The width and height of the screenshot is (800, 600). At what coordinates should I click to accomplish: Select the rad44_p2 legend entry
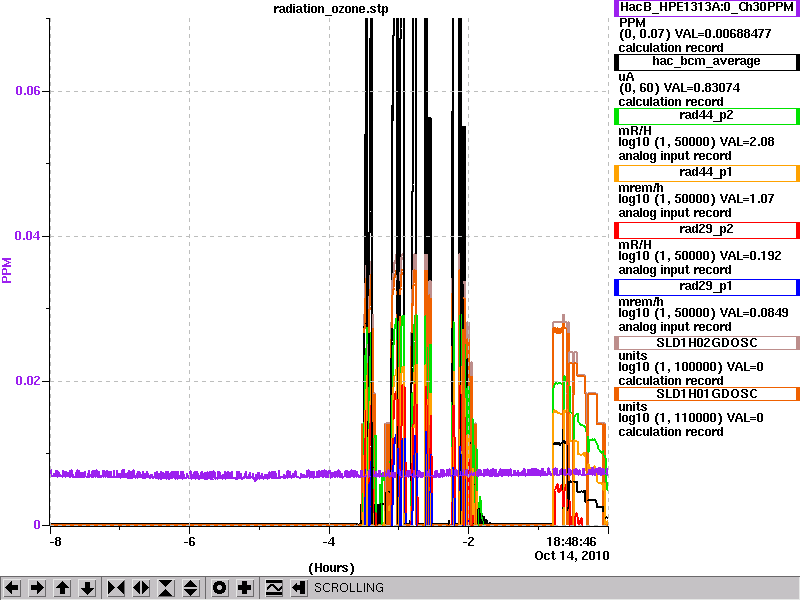pyautogui.click(x=707, y=116)
